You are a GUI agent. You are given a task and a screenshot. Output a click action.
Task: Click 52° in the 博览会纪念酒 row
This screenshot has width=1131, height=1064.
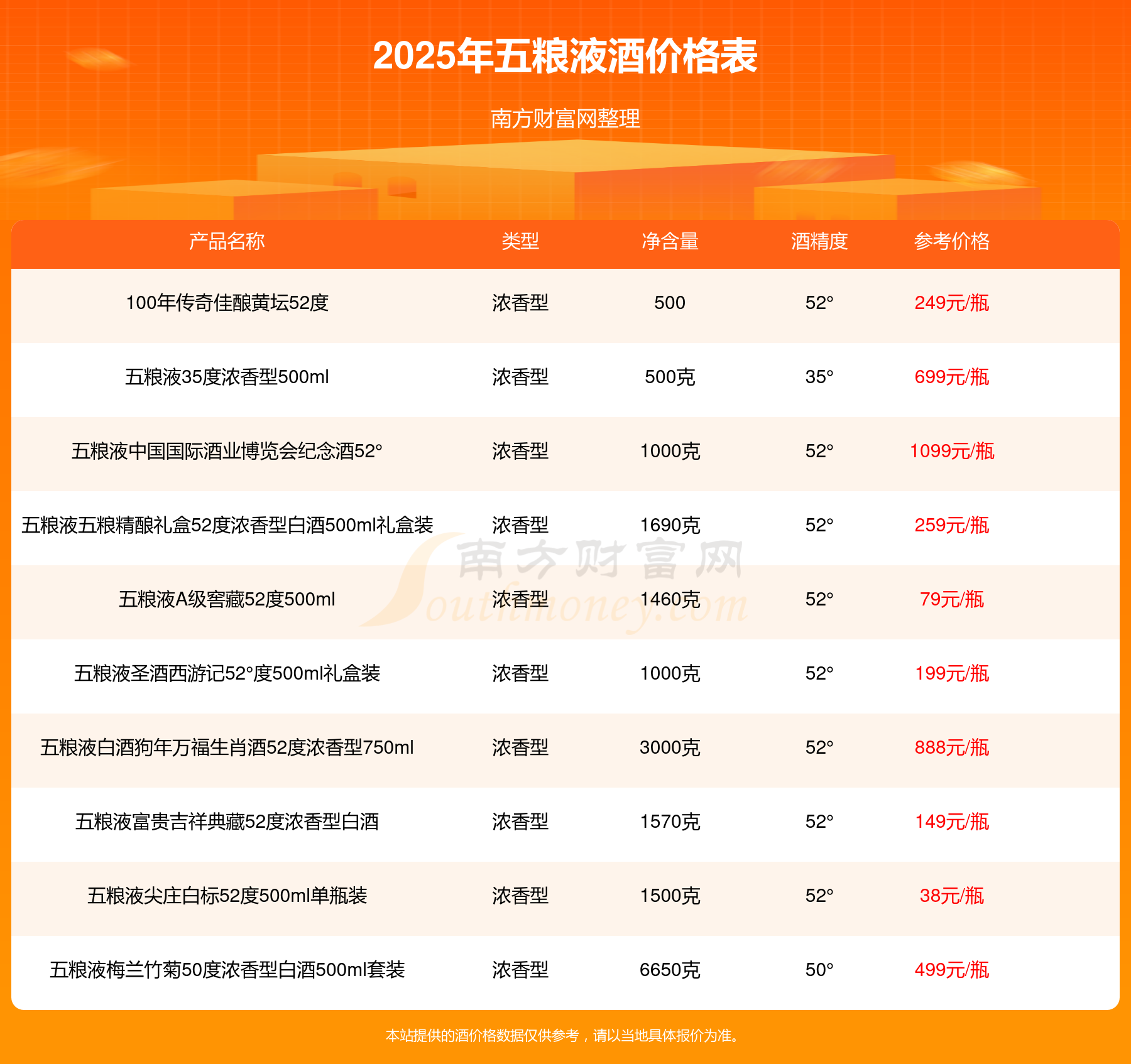point(819,451)
